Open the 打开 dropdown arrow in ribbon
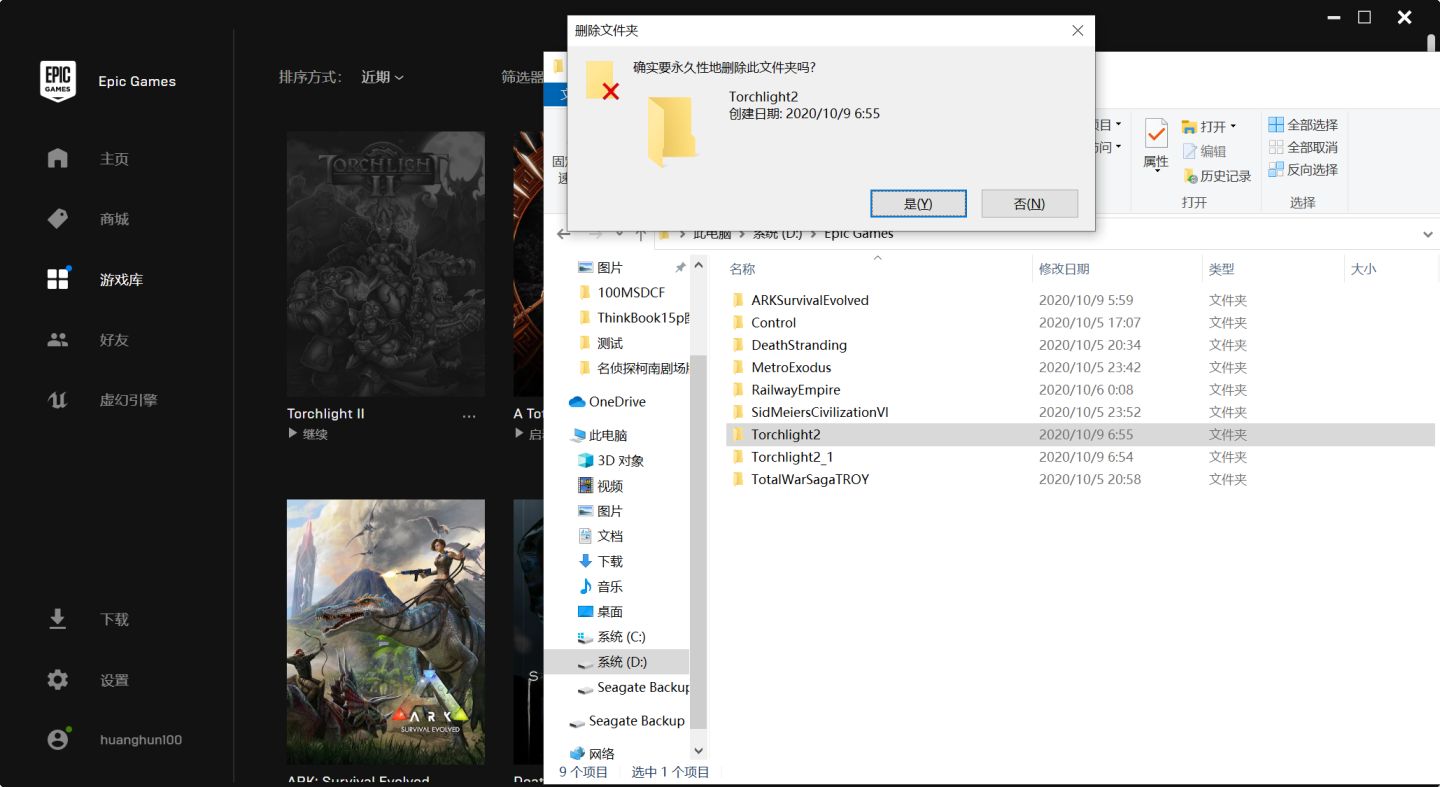The height and width of the screenshot is (787, 1440). click(x=1233, y=127)
